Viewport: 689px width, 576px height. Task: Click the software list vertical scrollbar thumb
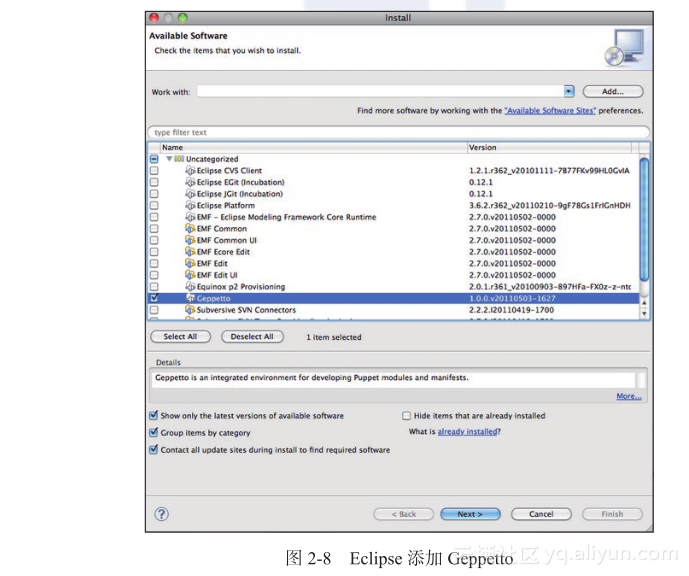(644, 220)
